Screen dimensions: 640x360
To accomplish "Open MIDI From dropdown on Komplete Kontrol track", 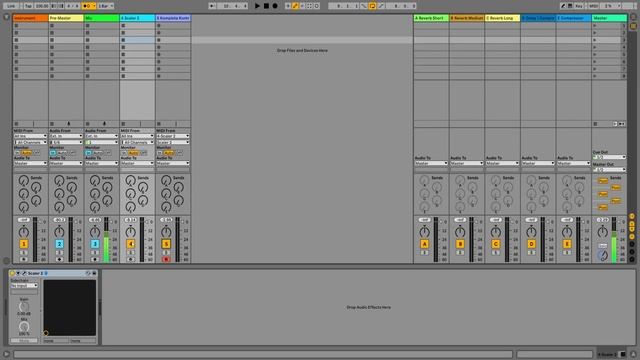I will coord(173,136).
